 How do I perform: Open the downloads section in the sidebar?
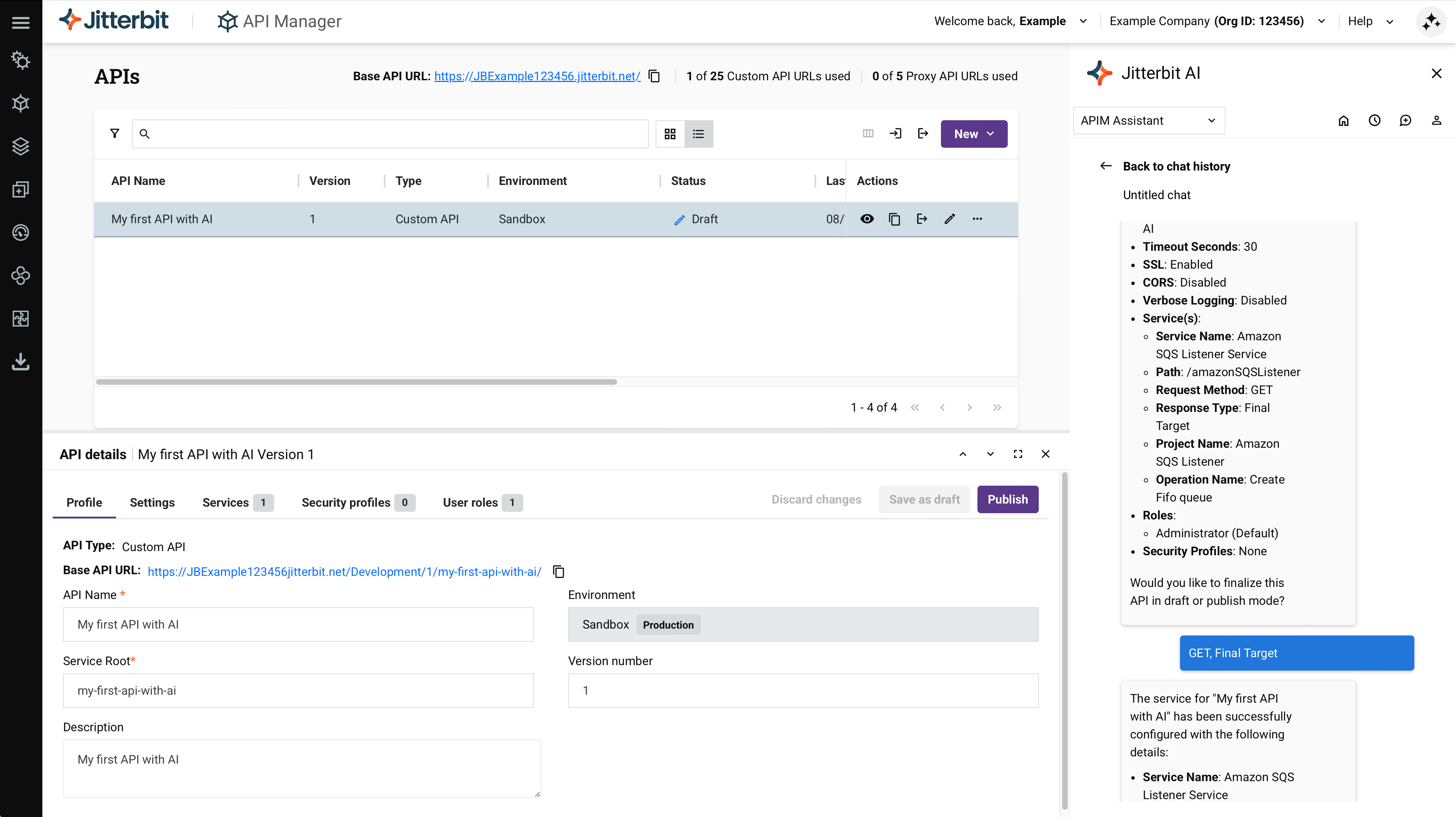(20, 362)
